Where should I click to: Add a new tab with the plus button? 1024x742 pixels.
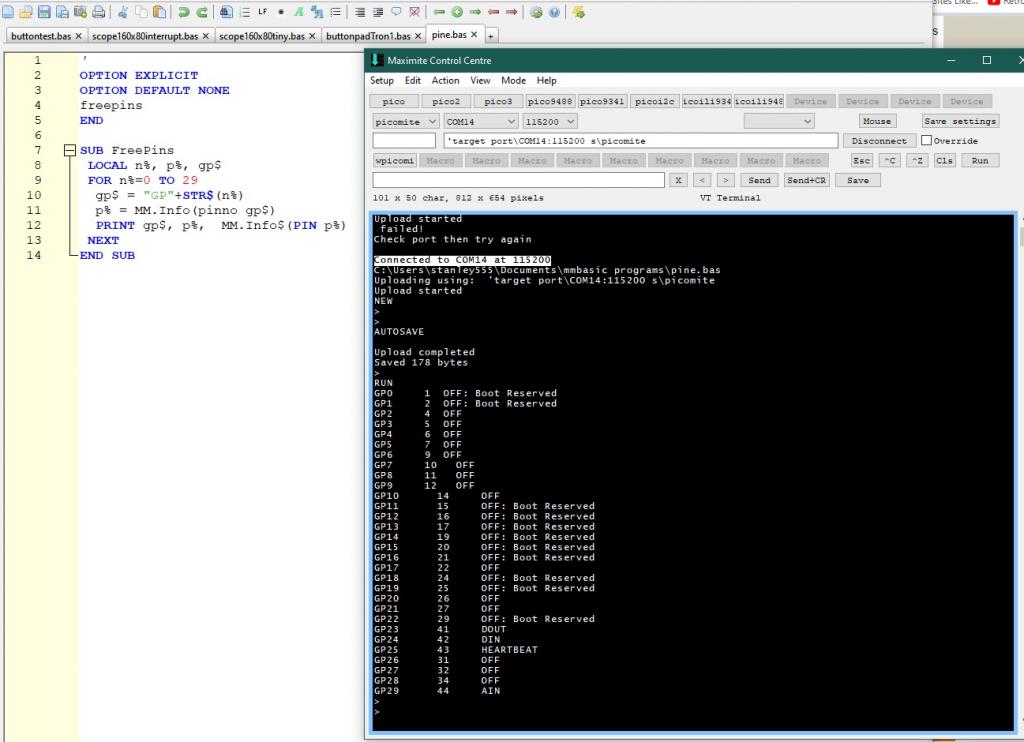pos(491,36)
